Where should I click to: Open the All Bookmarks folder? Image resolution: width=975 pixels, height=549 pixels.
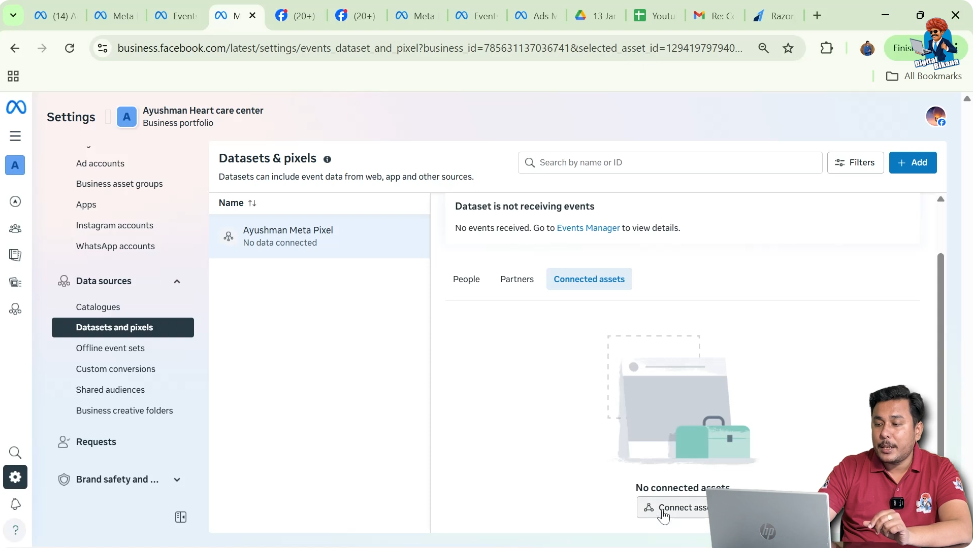coord(924,76)
